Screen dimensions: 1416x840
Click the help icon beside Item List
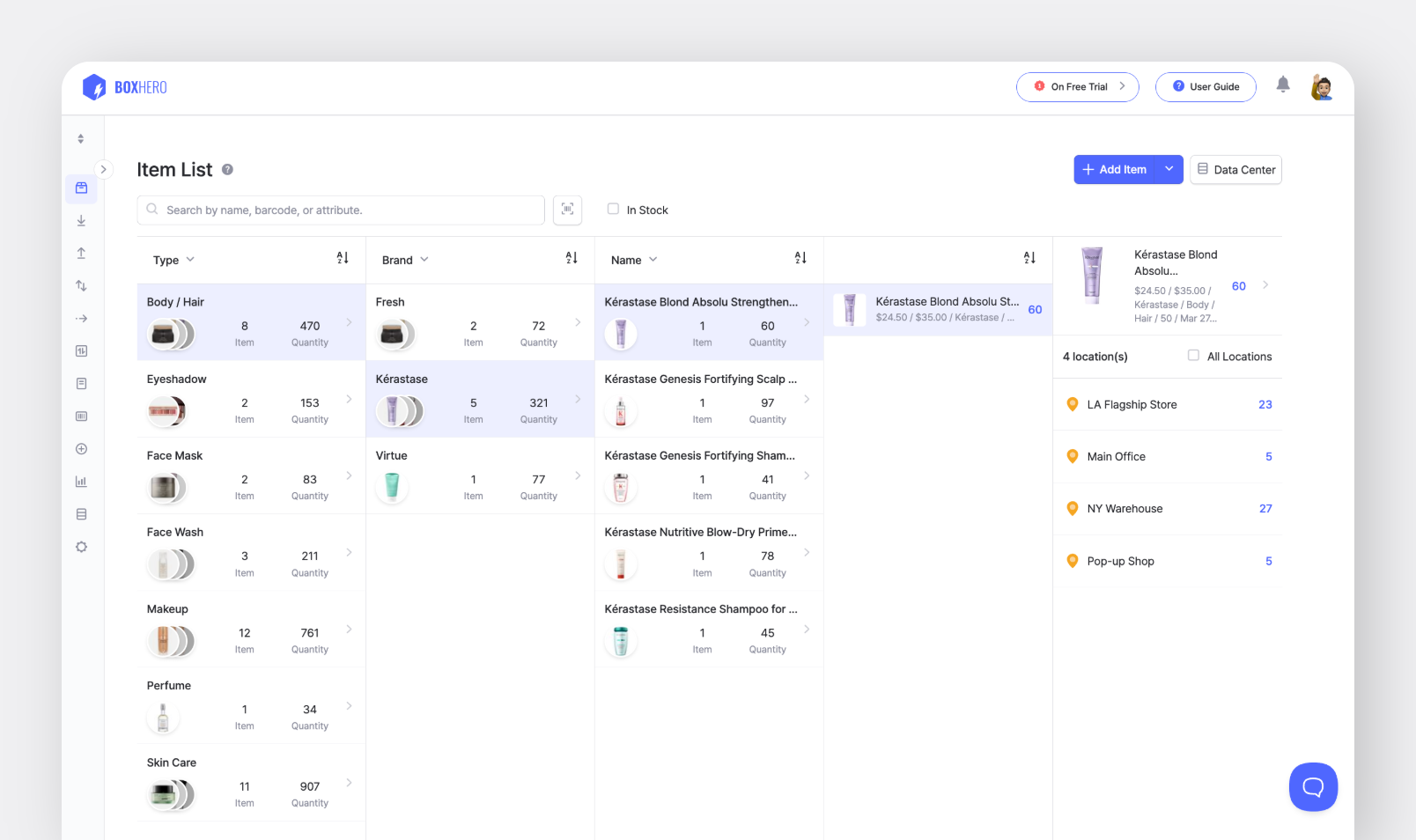tap(227, 170)
